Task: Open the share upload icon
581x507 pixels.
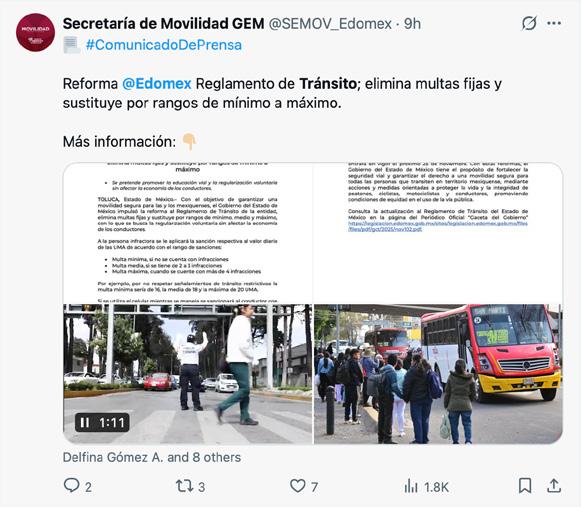Action: (x=554, y=486)
